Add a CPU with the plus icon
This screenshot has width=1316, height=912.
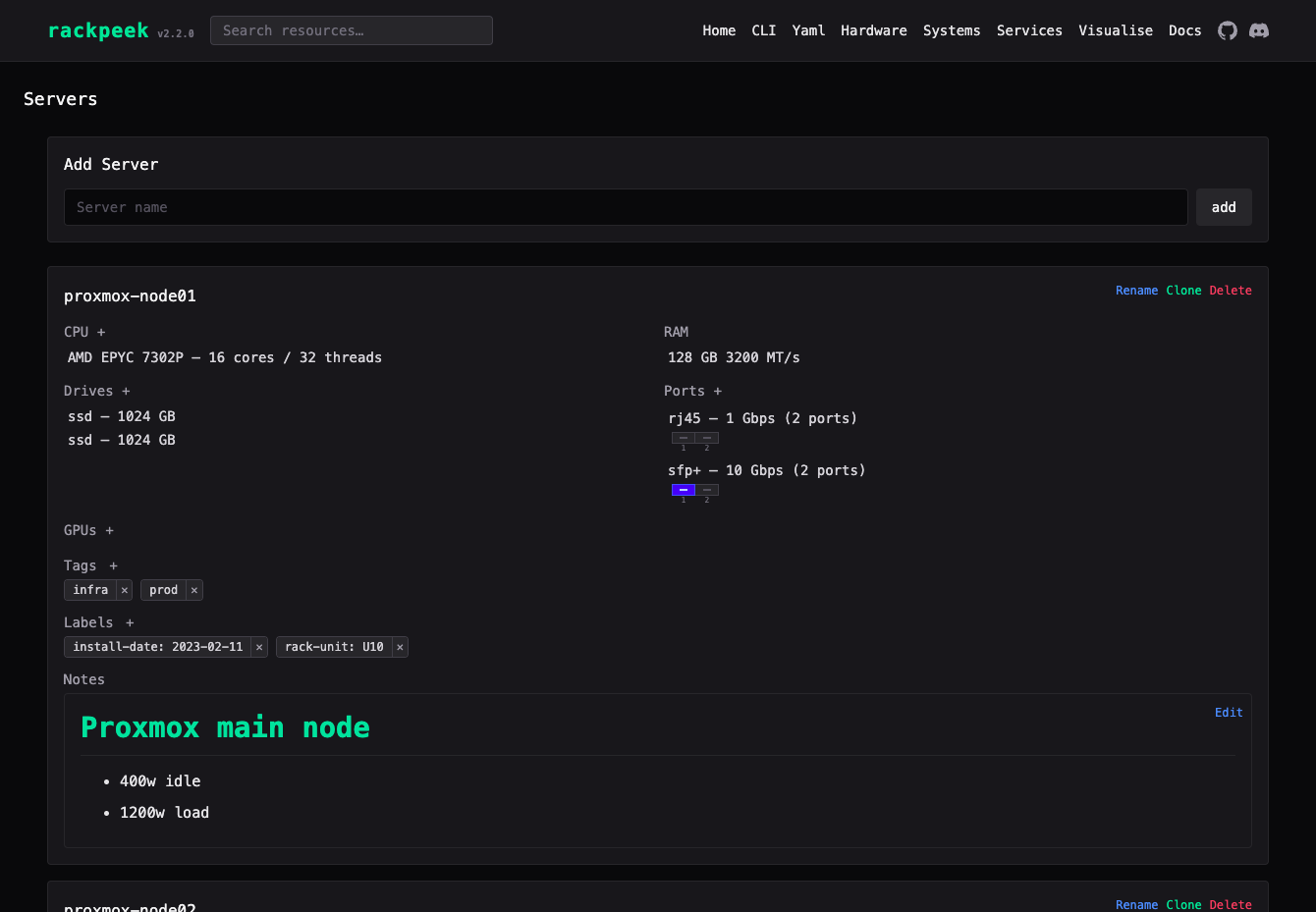point(101,332)
